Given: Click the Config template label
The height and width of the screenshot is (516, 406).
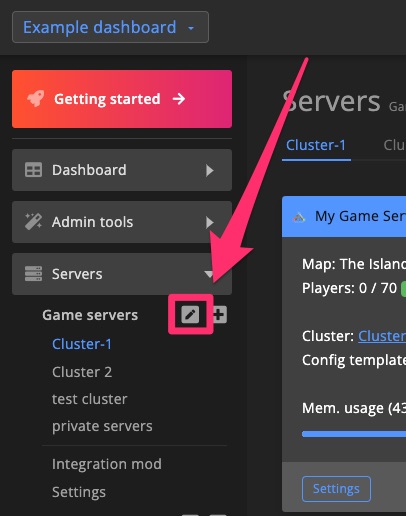Looking at the screenshot, I should click(x=354, y=360).
